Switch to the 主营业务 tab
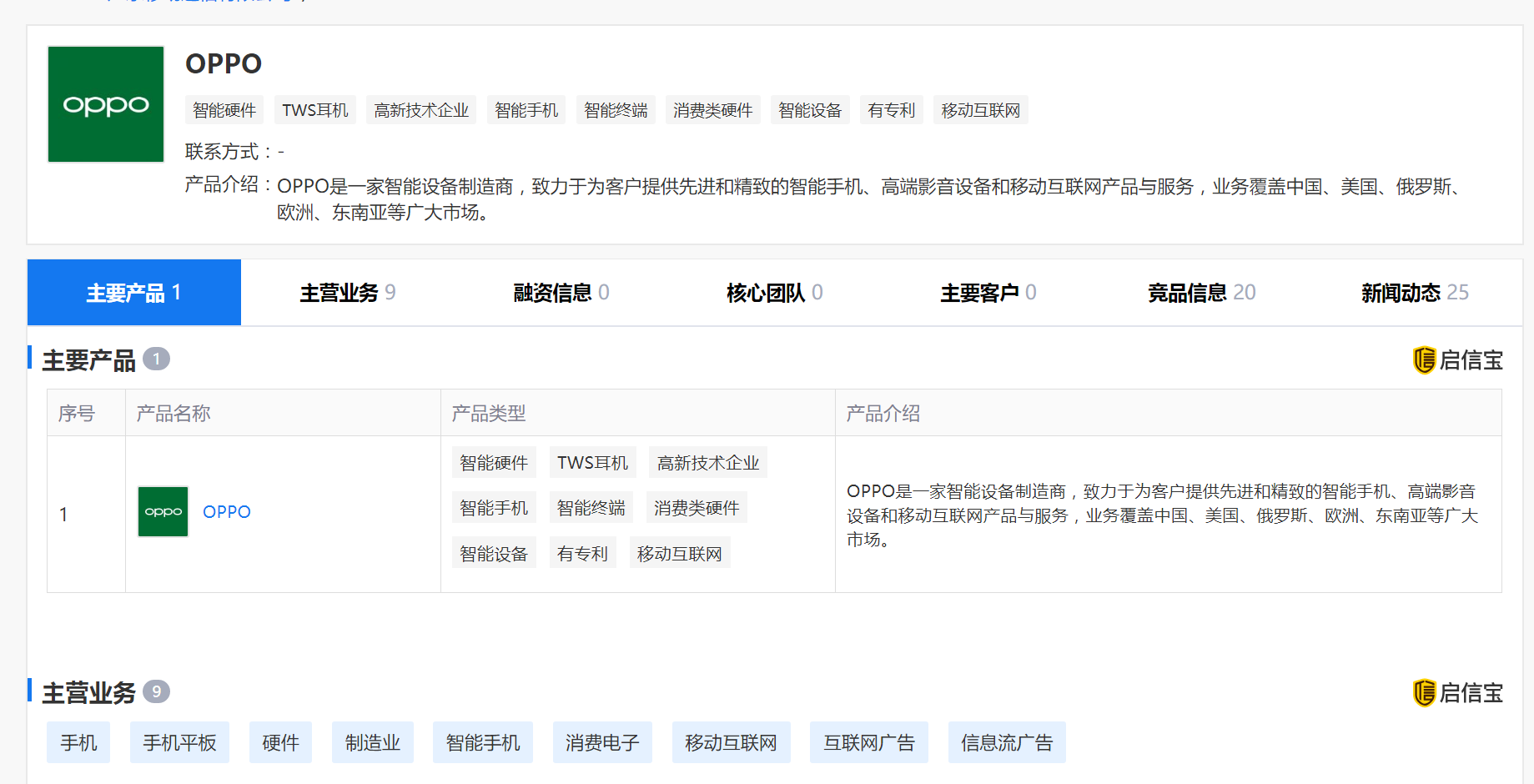 (347, 293)
